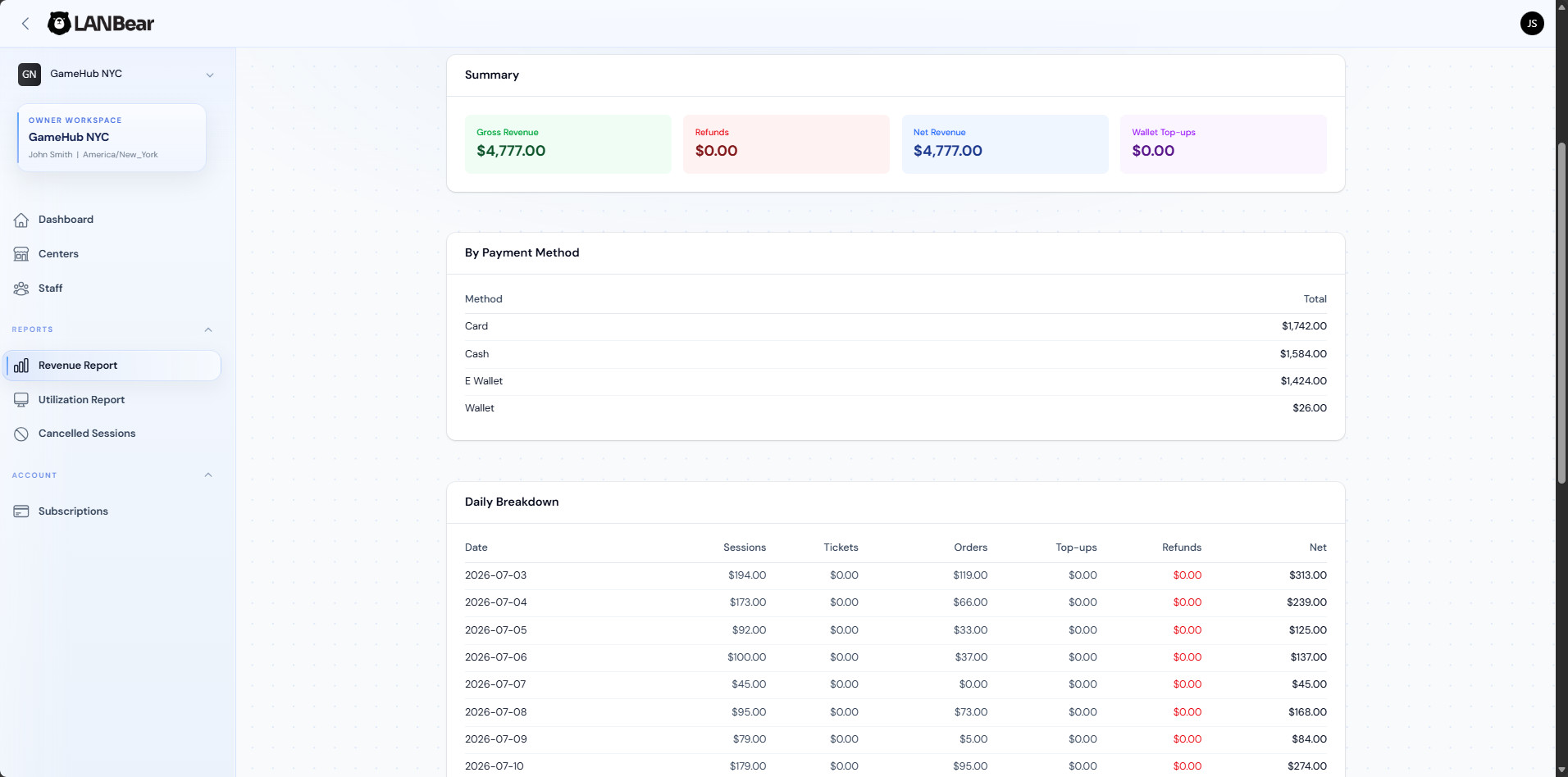
Task: Click the Sessions column header
Action: tap(744, 548)
